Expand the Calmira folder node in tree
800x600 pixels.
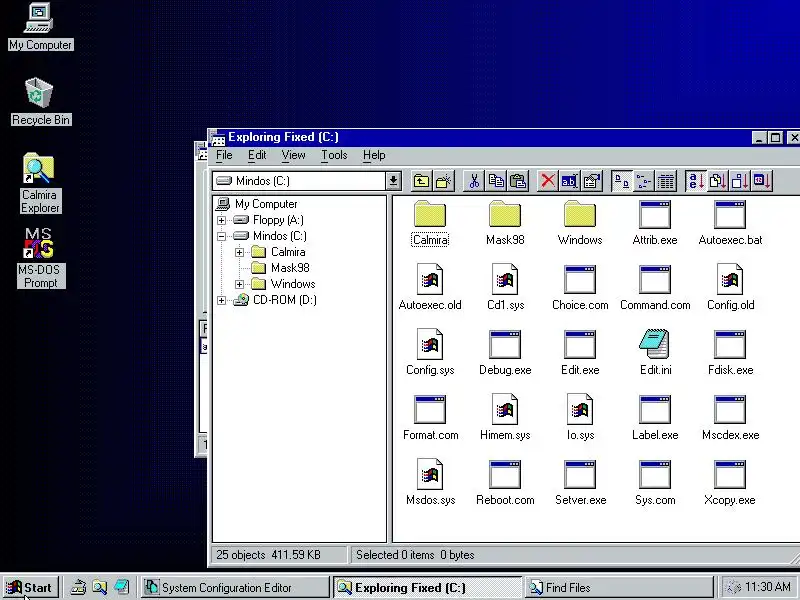point(239,252)
